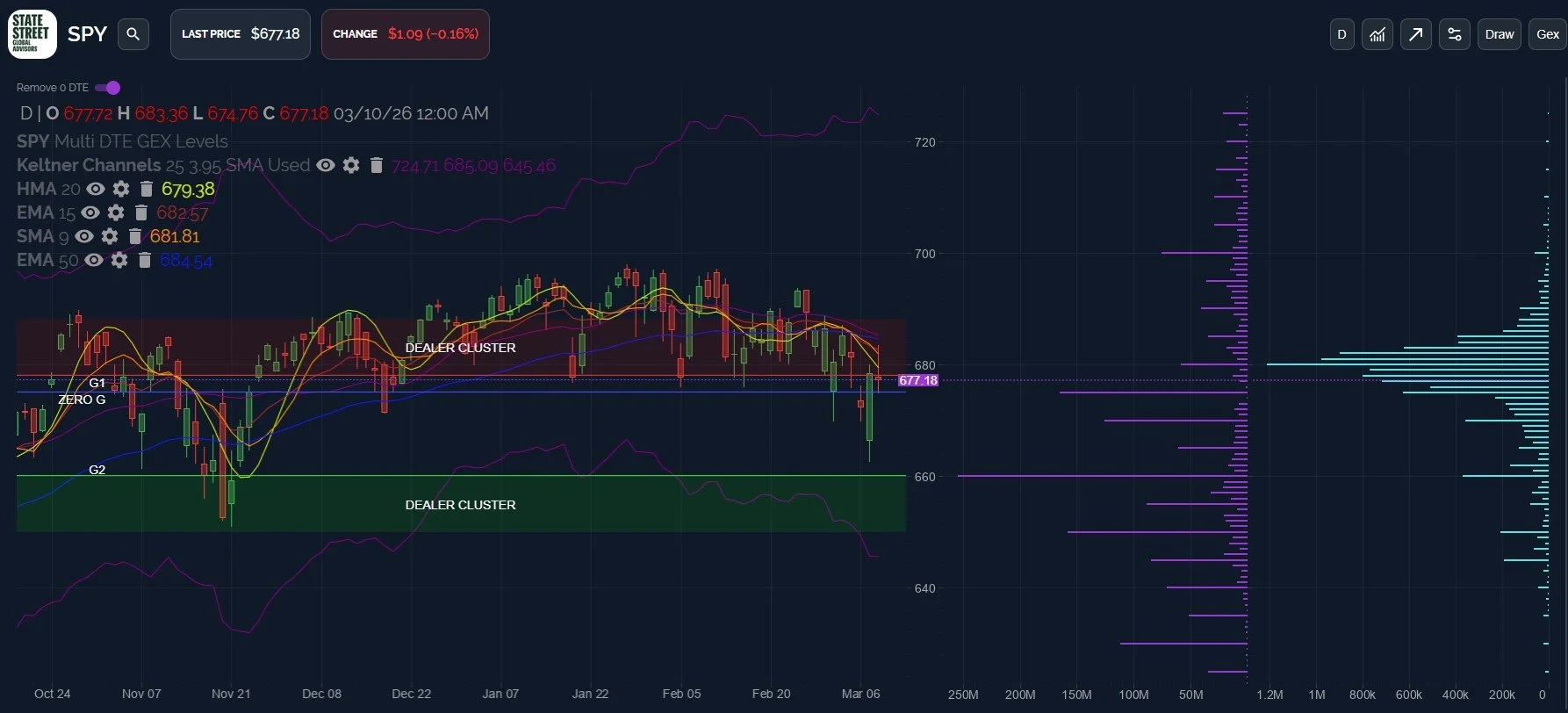Image resolution: width=1568 pixels, height=713 pixels.
Task: Open the ticker symbol search
Action: (x=133, y=34)
